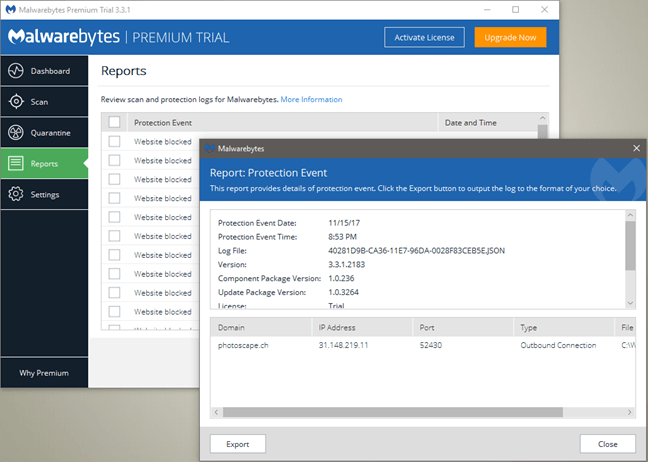Click the Malwarebytes logo in title bar

pyautogui.click(x=11, y=10)
